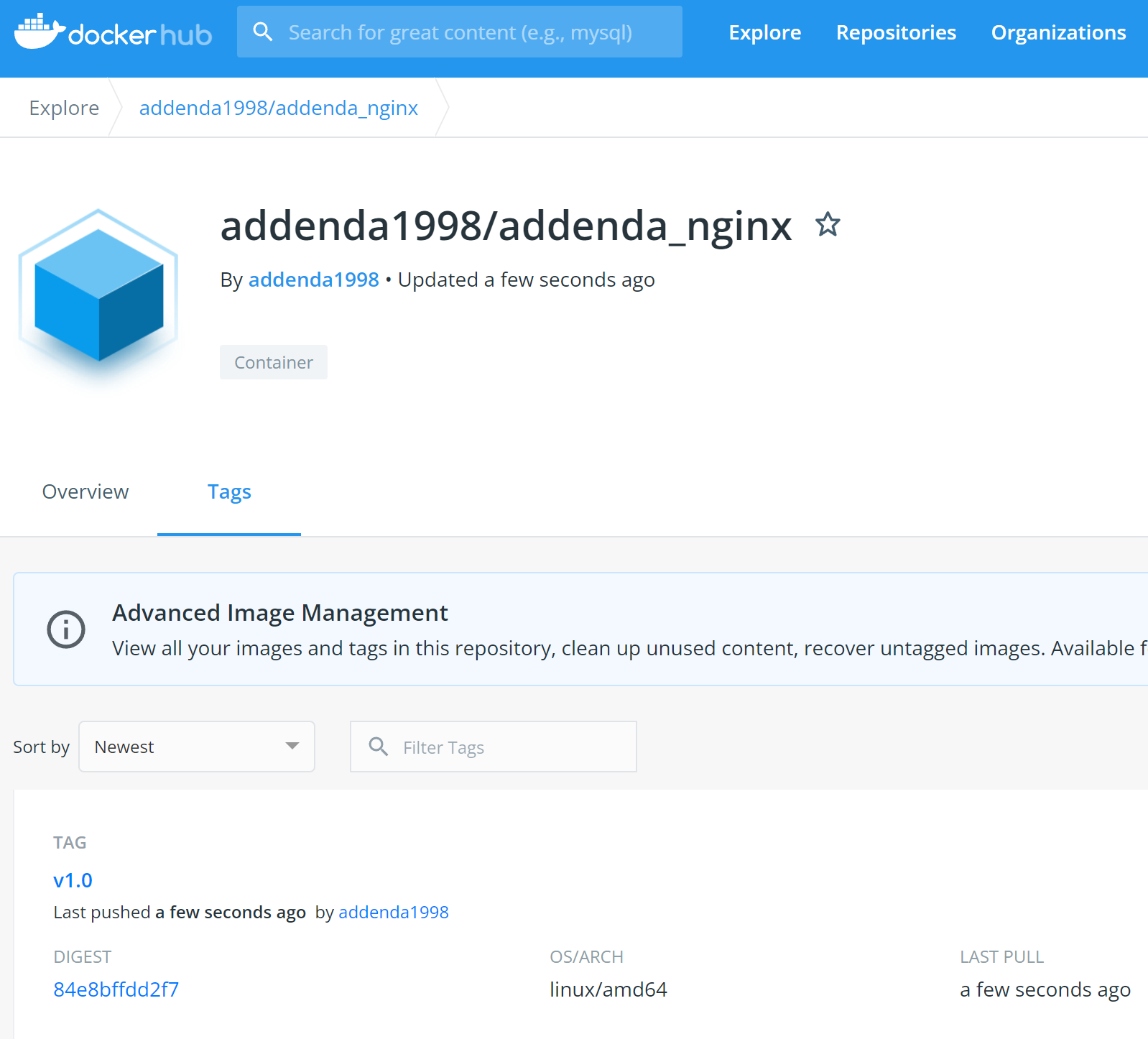Image resolution: width=1148 pixels, height=1039 pixels.
Task: Click addenda1998 link beside Last pushed
Action: point(394,913)
